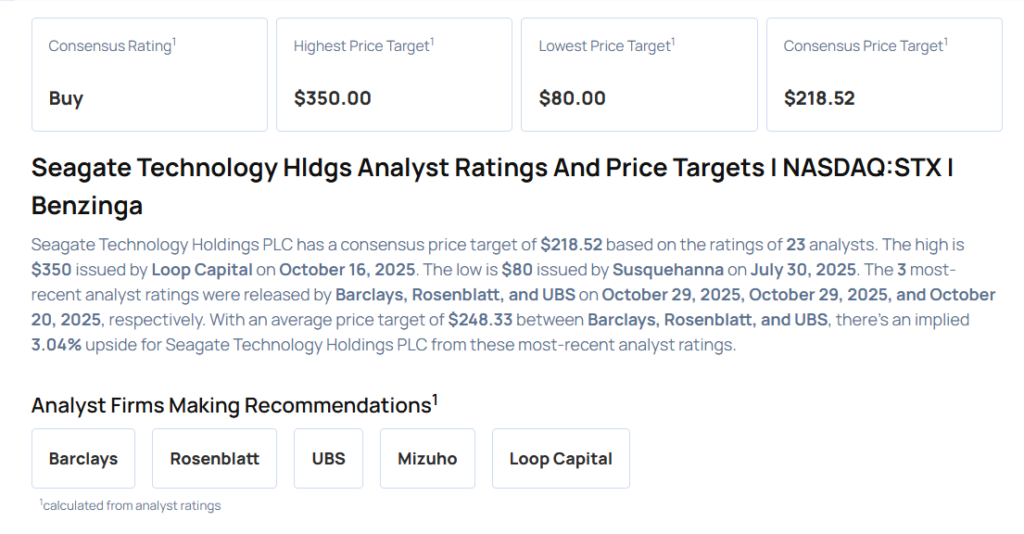Open the Consensus Price Target card
This screenshot has width=1024, height=534.
tap(884, 74)
